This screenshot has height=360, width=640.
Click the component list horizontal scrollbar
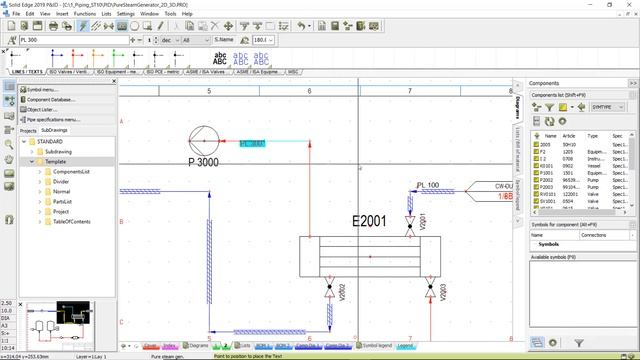coord(580,212)
